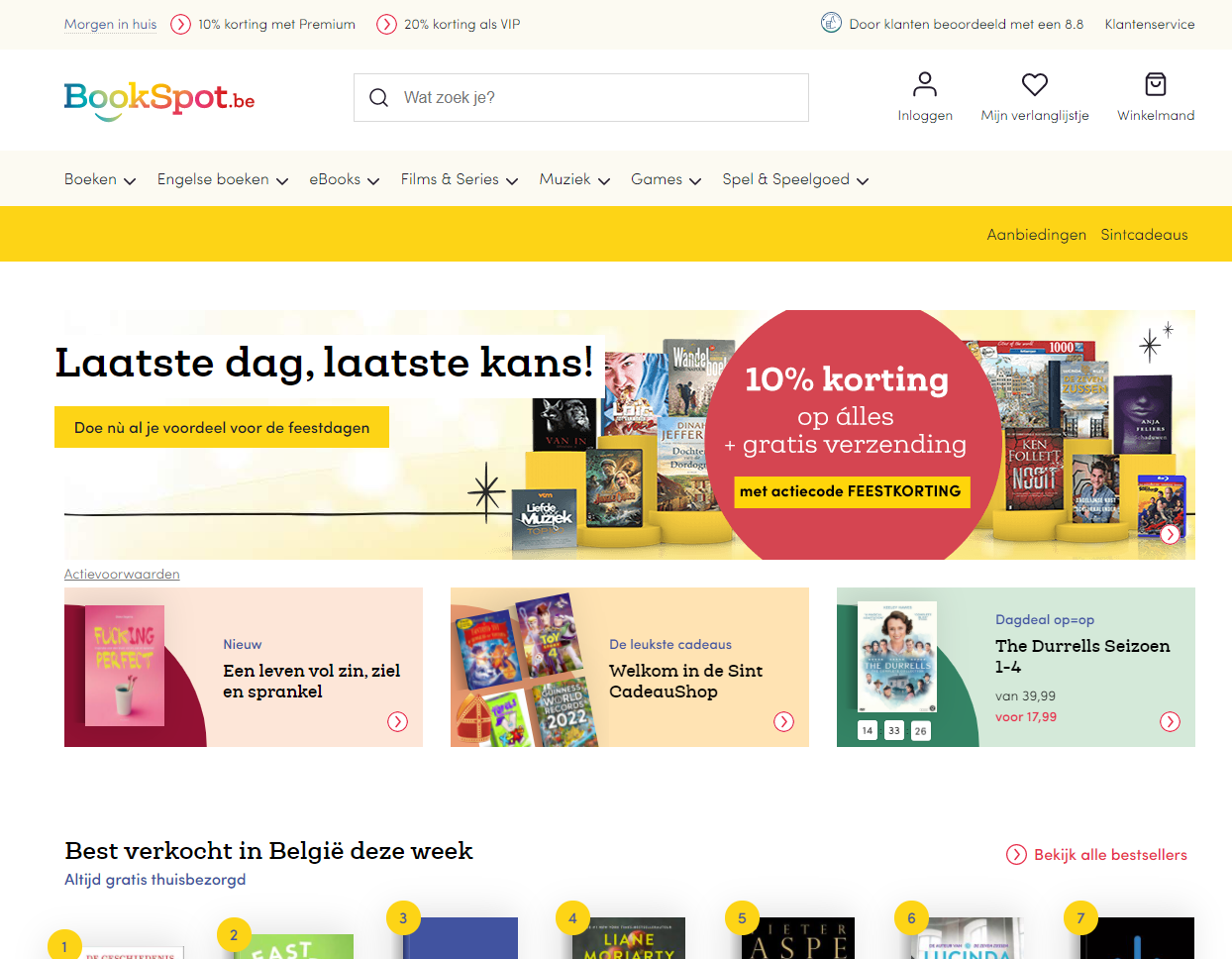The image size is (1232, 959).
Task: Open the heart wishlist icon
Action: click(x=1035, y=84)
